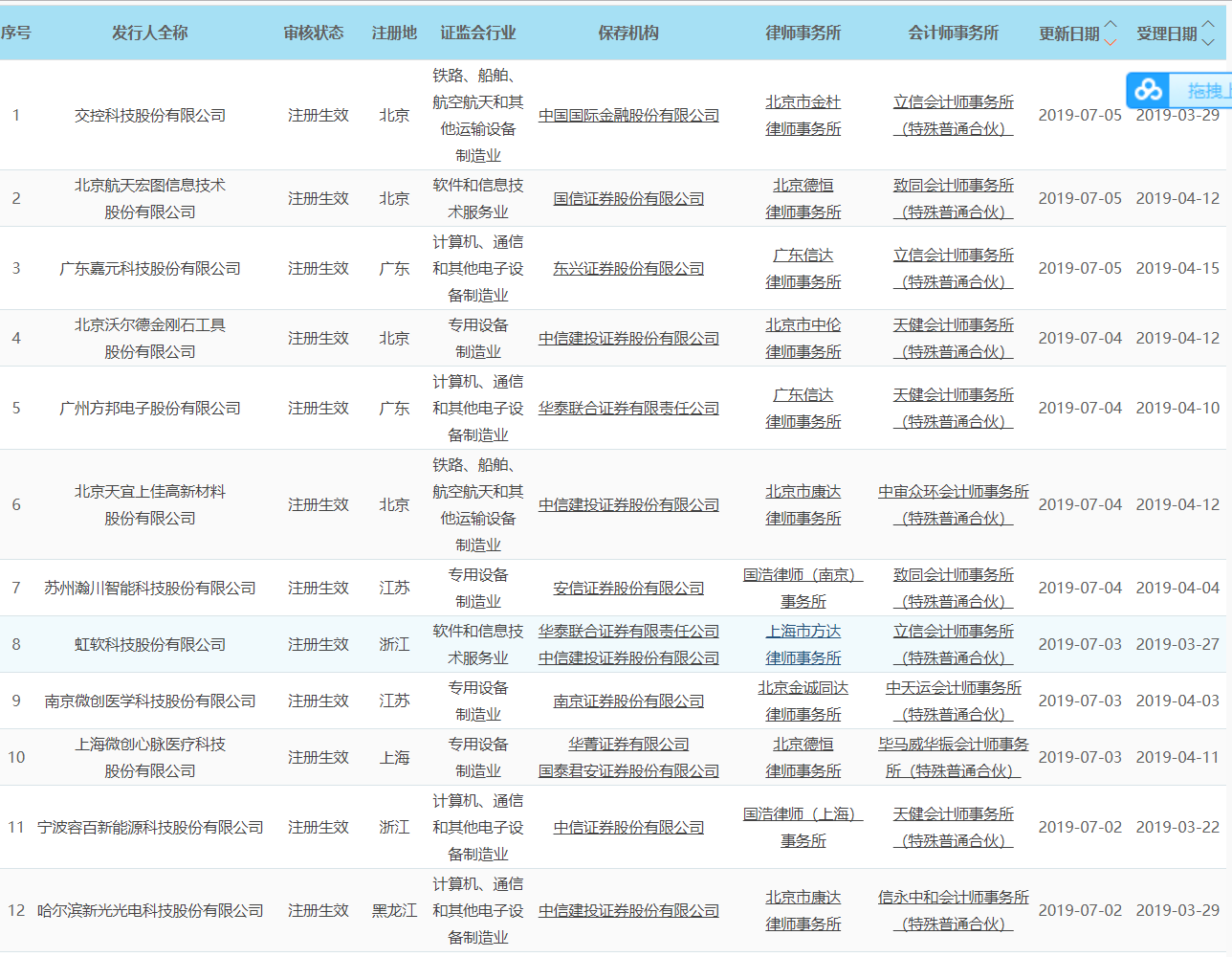
Task: Open 天健会计师事务所 link in 北京沃尔德金刚石 row
Action: point(954,338)
